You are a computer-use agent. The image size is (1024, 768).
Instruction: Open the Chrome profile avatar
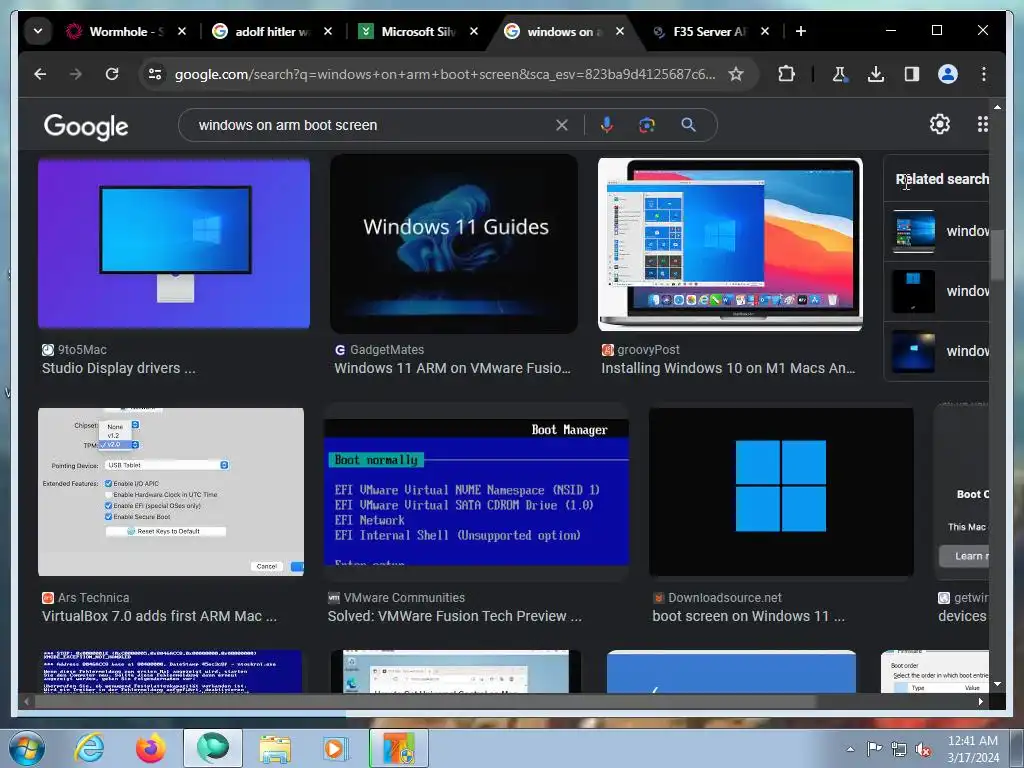pos(948,74)
